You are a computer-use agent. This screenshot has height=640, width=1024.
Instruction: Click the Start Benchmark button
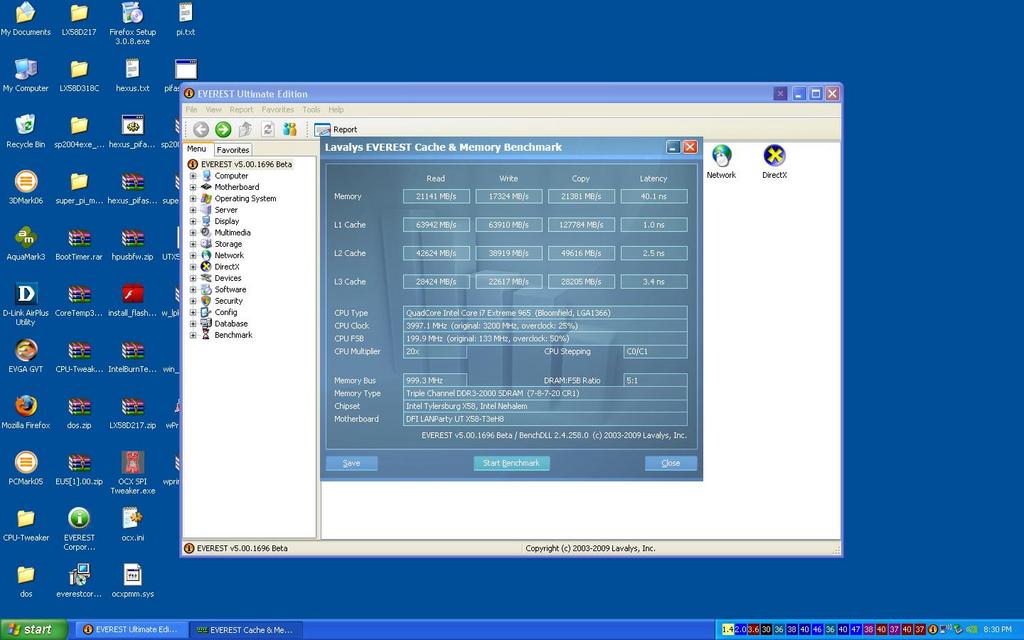pyautogui.click(x=511, y=463)
